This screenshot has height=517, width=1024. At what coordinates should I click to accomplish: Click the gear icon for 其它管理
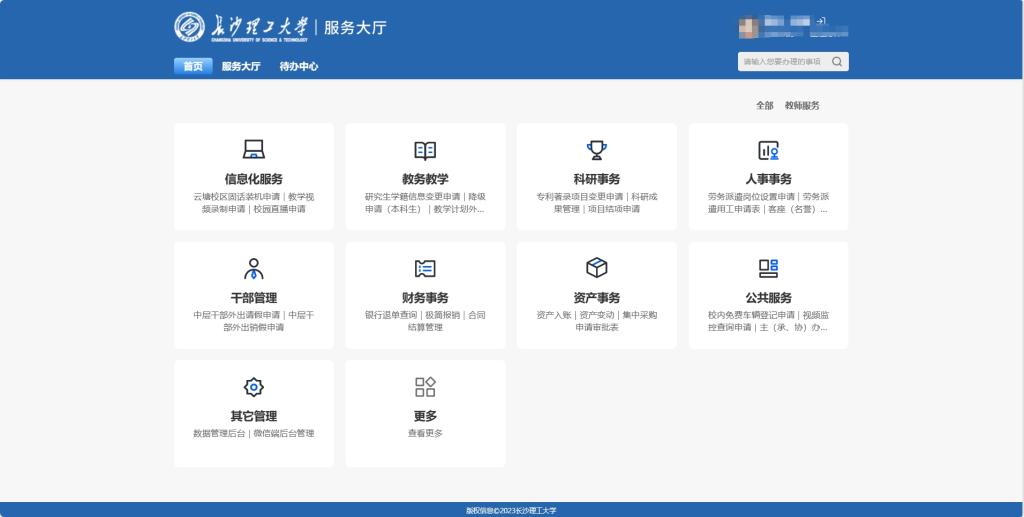tap(254, 387)
